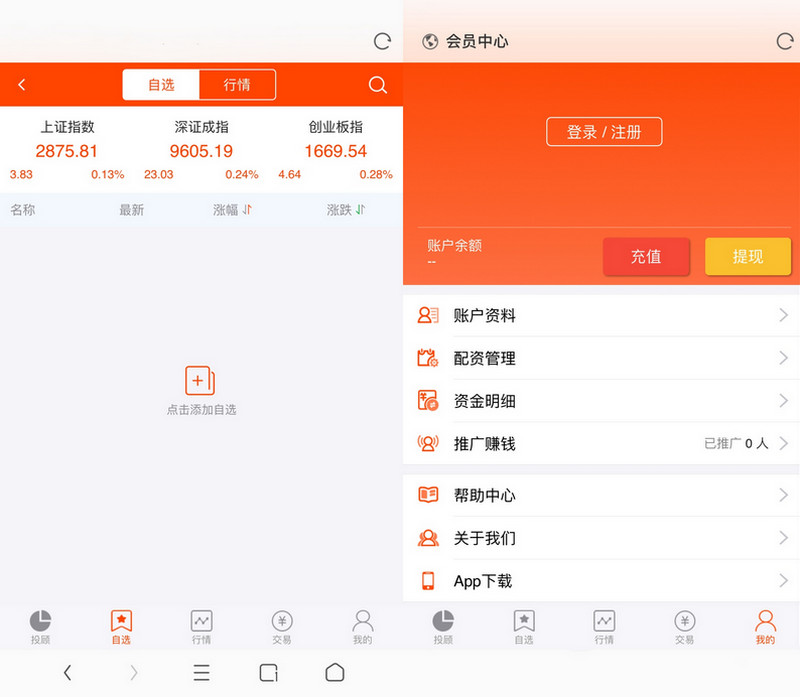Sort by the 涨幅 column arrows
The image size is (800, 697).
(x=247, y=210)
